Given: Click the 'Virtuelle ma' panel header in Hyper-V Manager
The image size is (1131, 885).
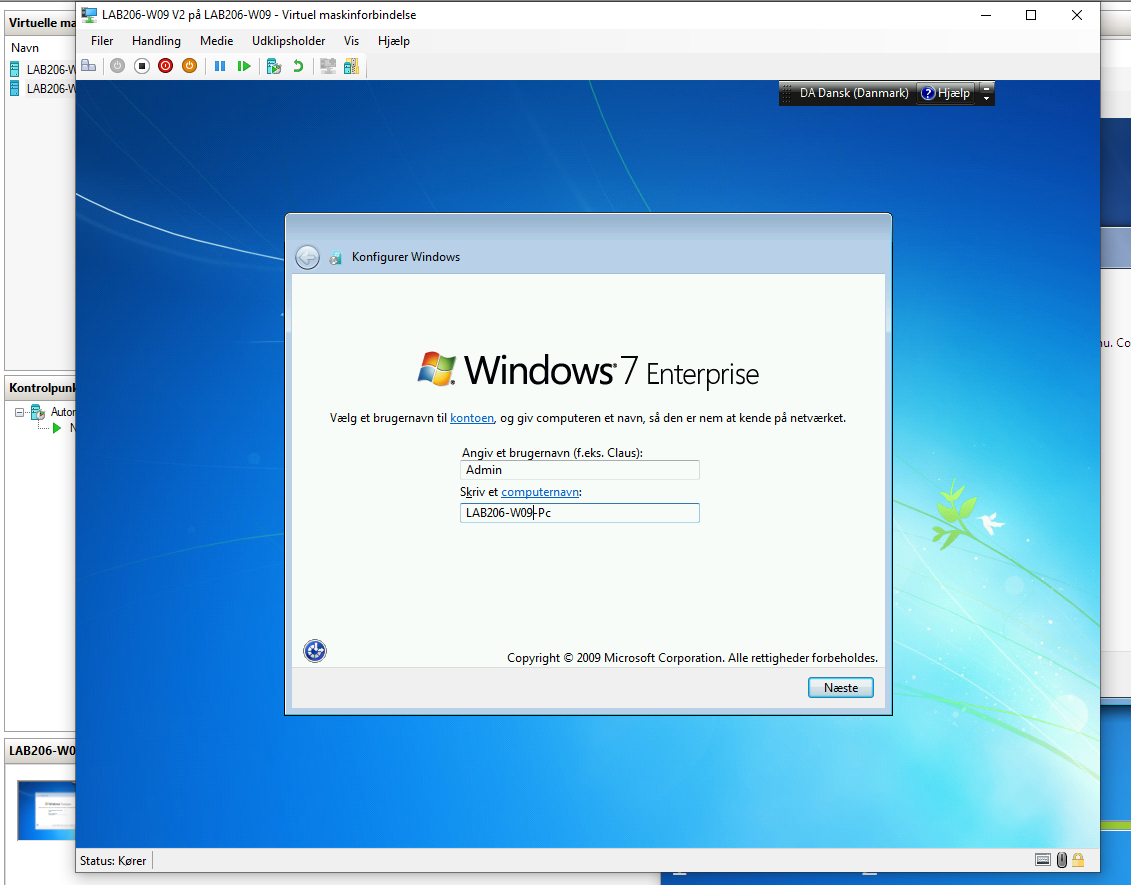Looking at the screenshot, I should coord(42,22).
